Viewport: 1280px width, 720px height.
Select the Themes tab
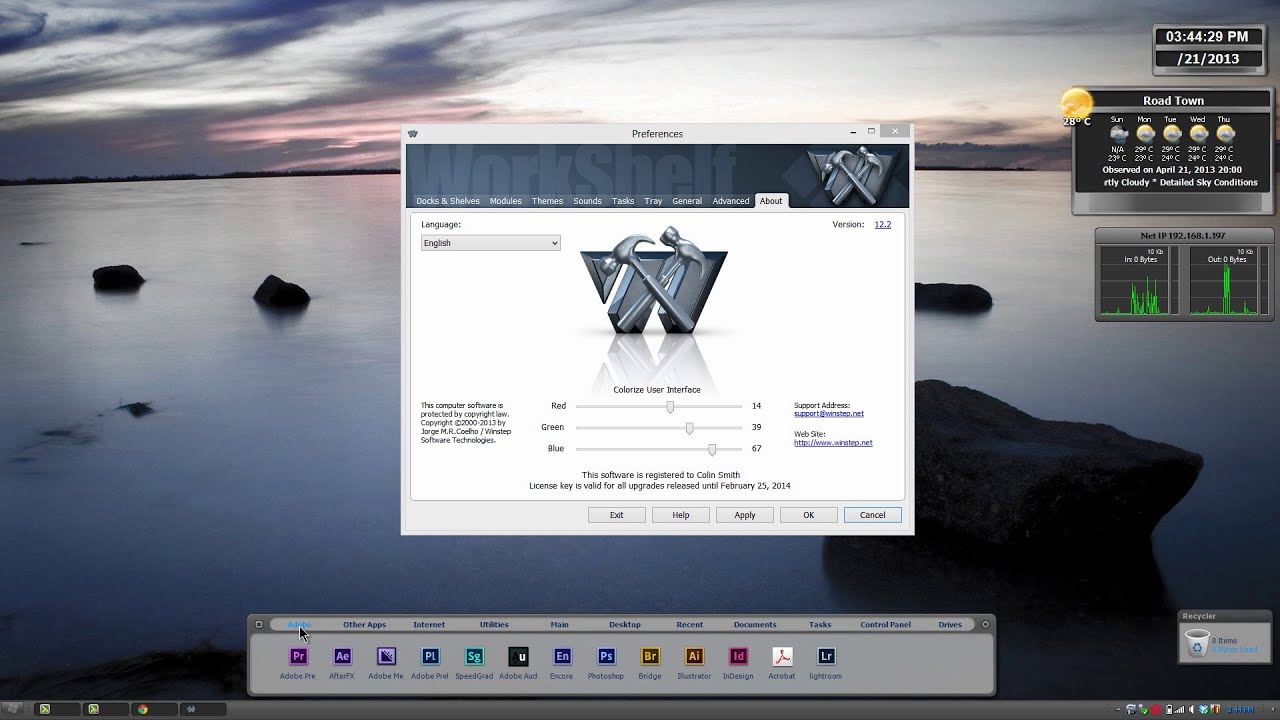click(547, 201)
